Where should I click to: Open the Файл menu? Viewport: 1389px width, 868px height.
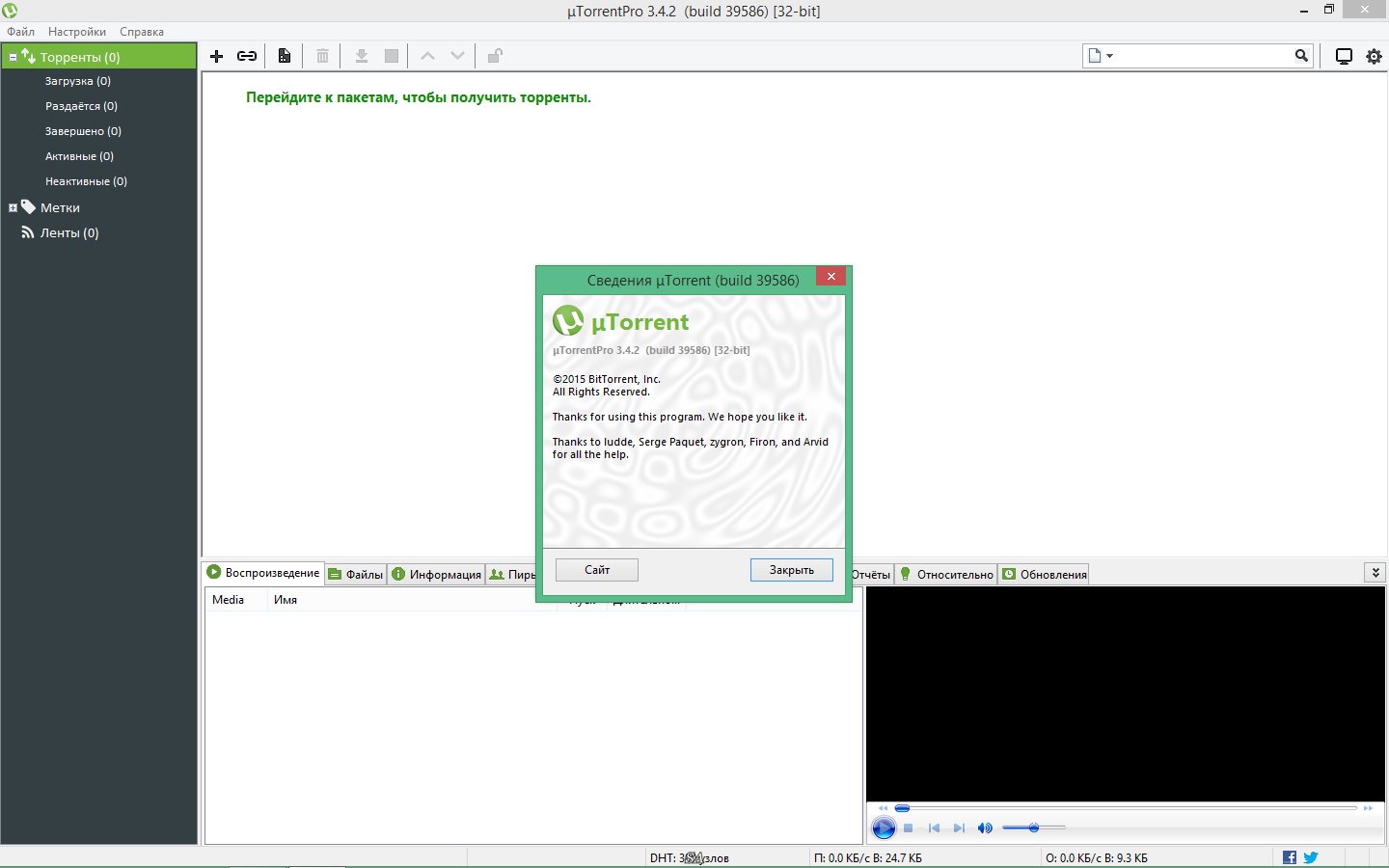20,32
